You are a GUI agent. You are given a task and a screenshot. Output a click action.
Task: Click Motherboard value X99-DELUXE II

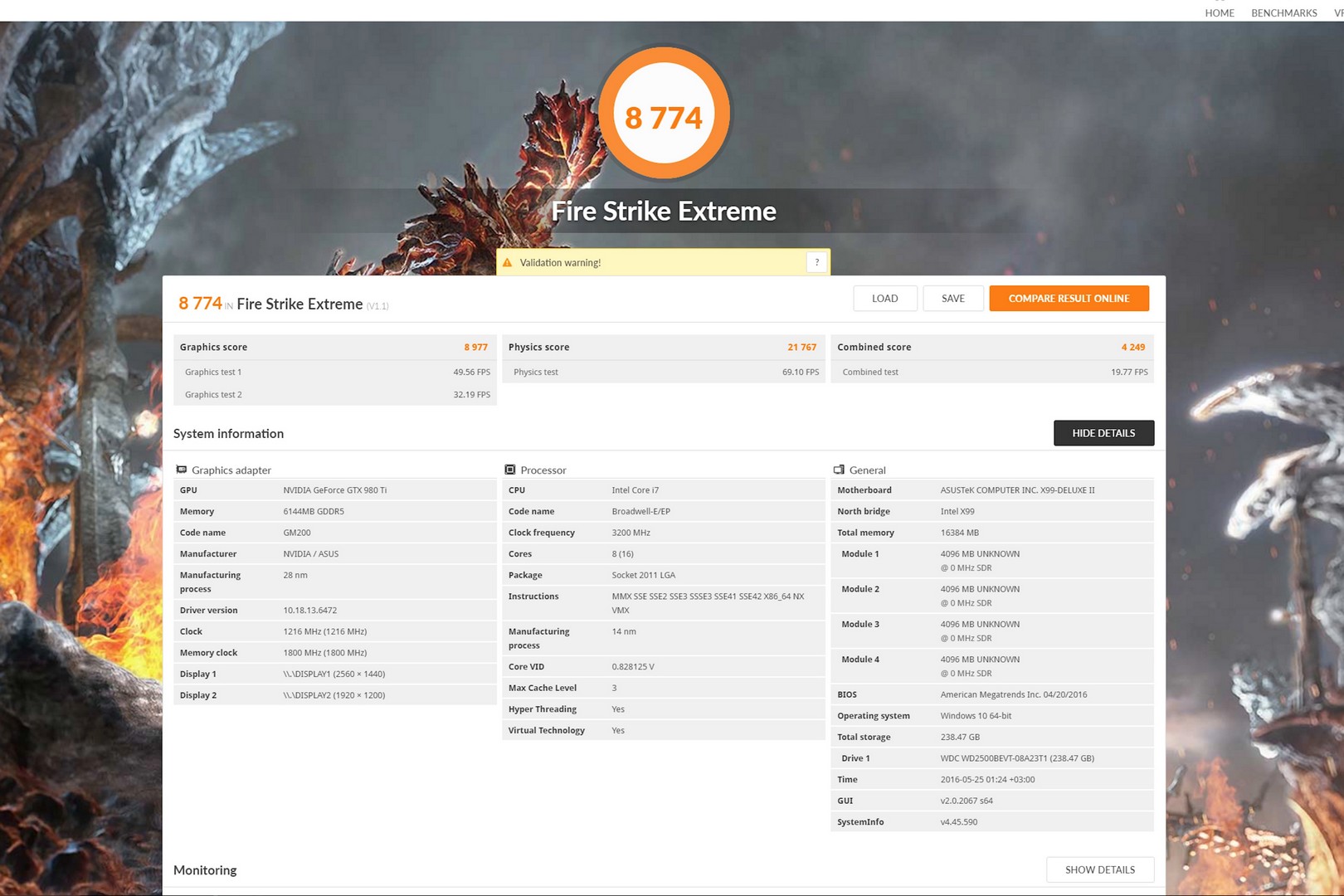[x=1018, y=490]
